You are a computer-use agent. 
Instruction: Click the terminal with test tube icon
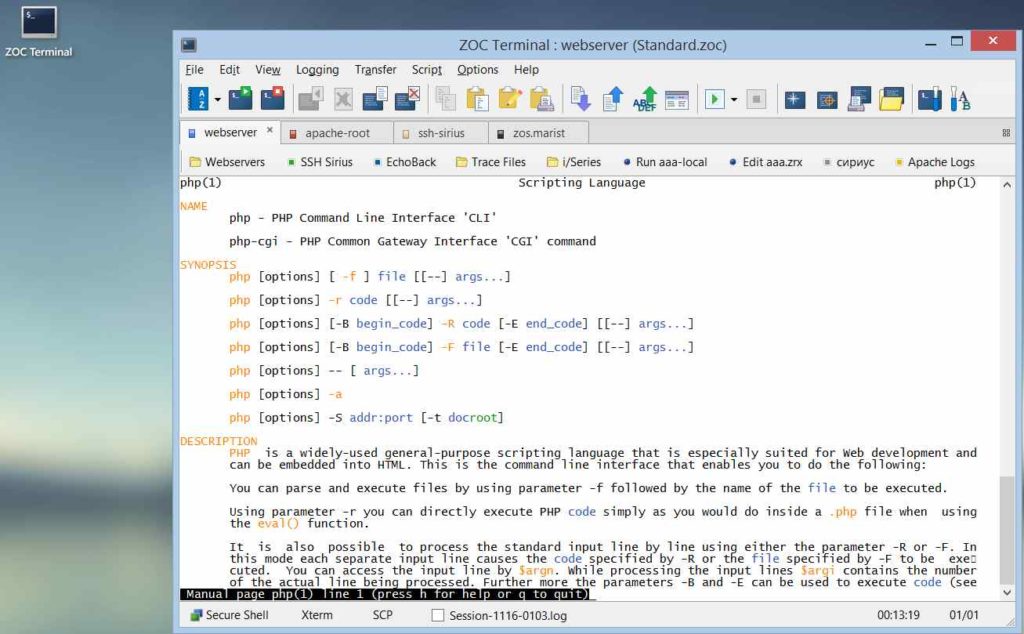pos(930,99)
